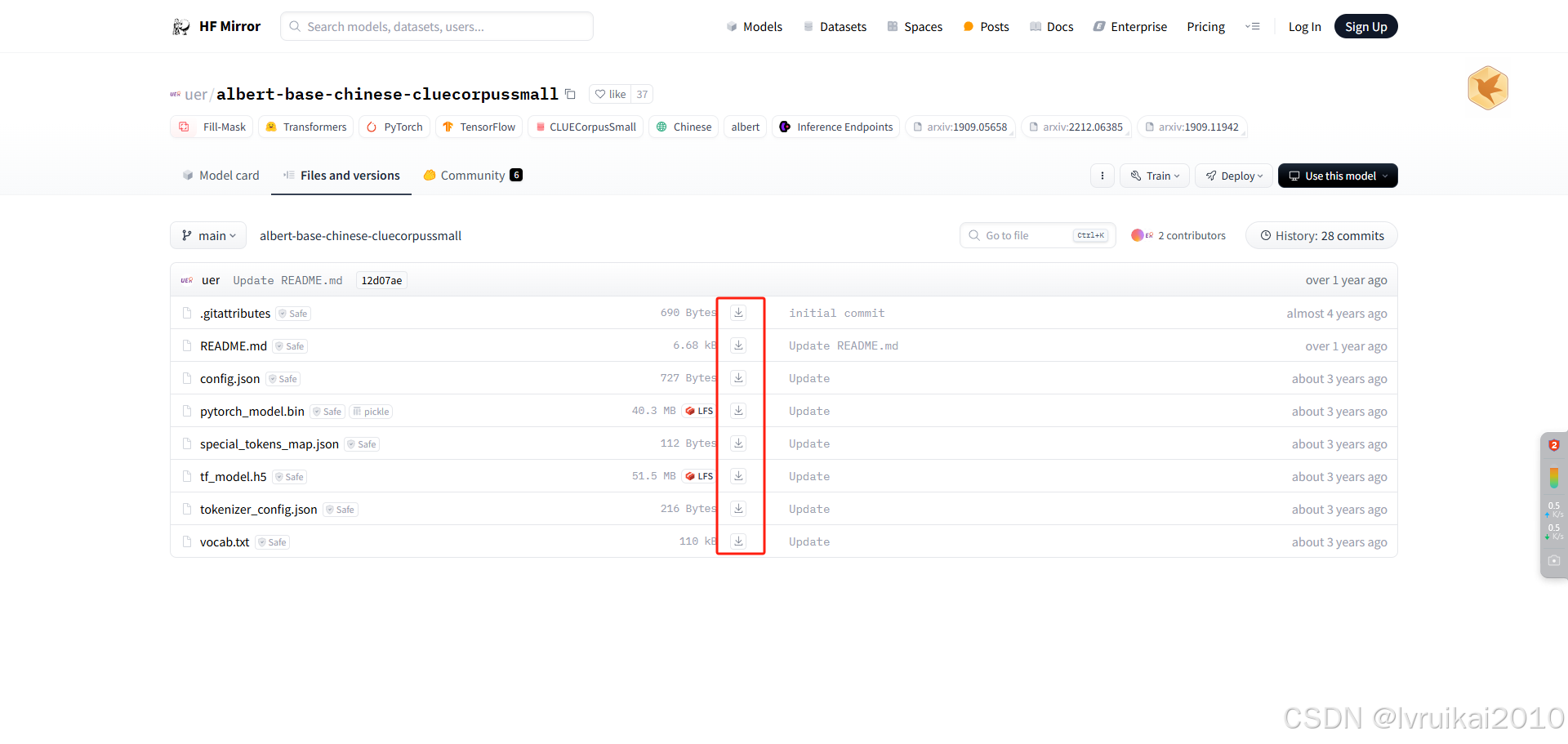Image resolution: width=1568 pixels, height=744 pixels.
Task: Open the three-dot more options menu
Action: pos(1102,176)
